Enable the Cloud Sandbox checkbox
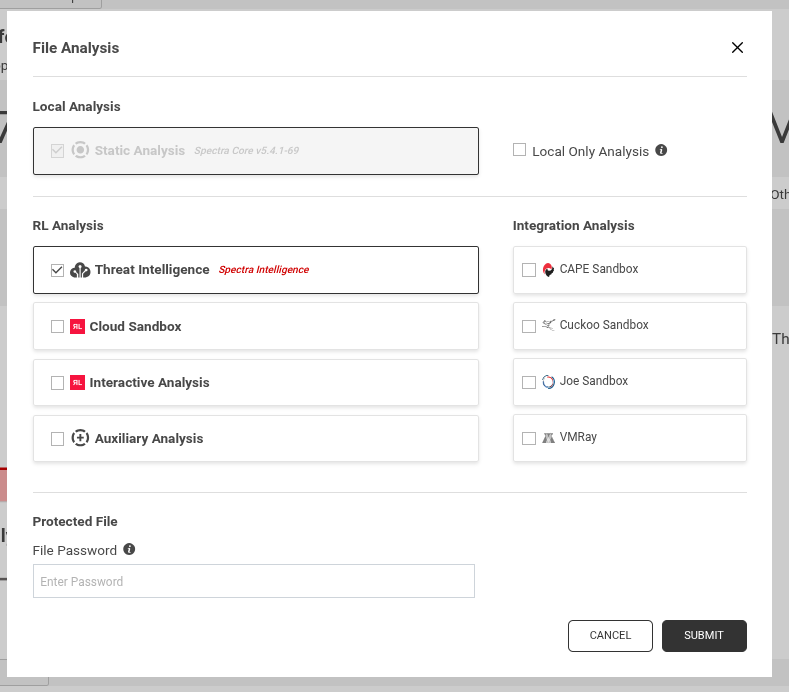Image resolution: width=789 pixels, height=692 pixels. tap(57, 327)
